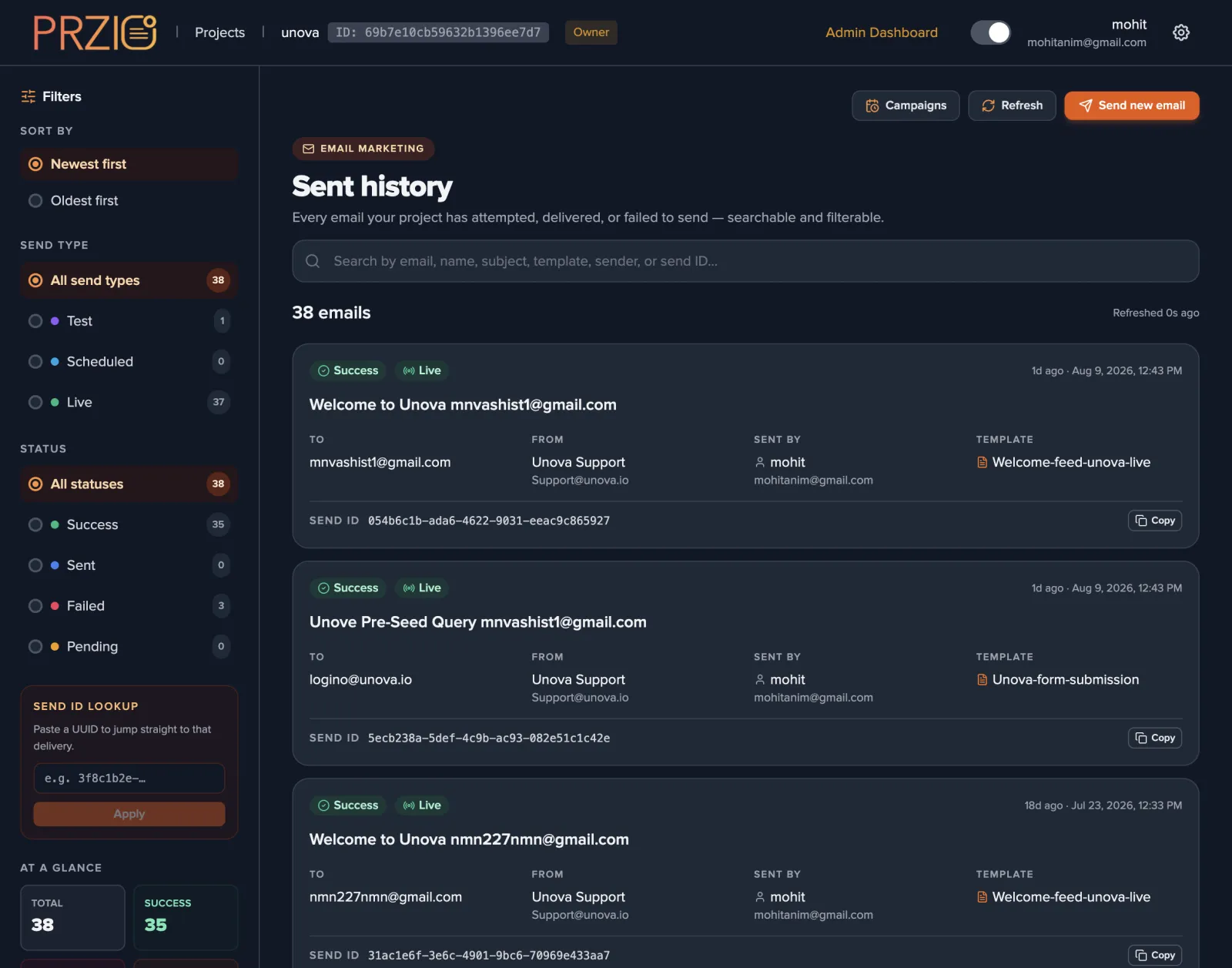Screen dimensions: 1232x968
Task: Open the PRZIO logo home
Action: (95, 32)
